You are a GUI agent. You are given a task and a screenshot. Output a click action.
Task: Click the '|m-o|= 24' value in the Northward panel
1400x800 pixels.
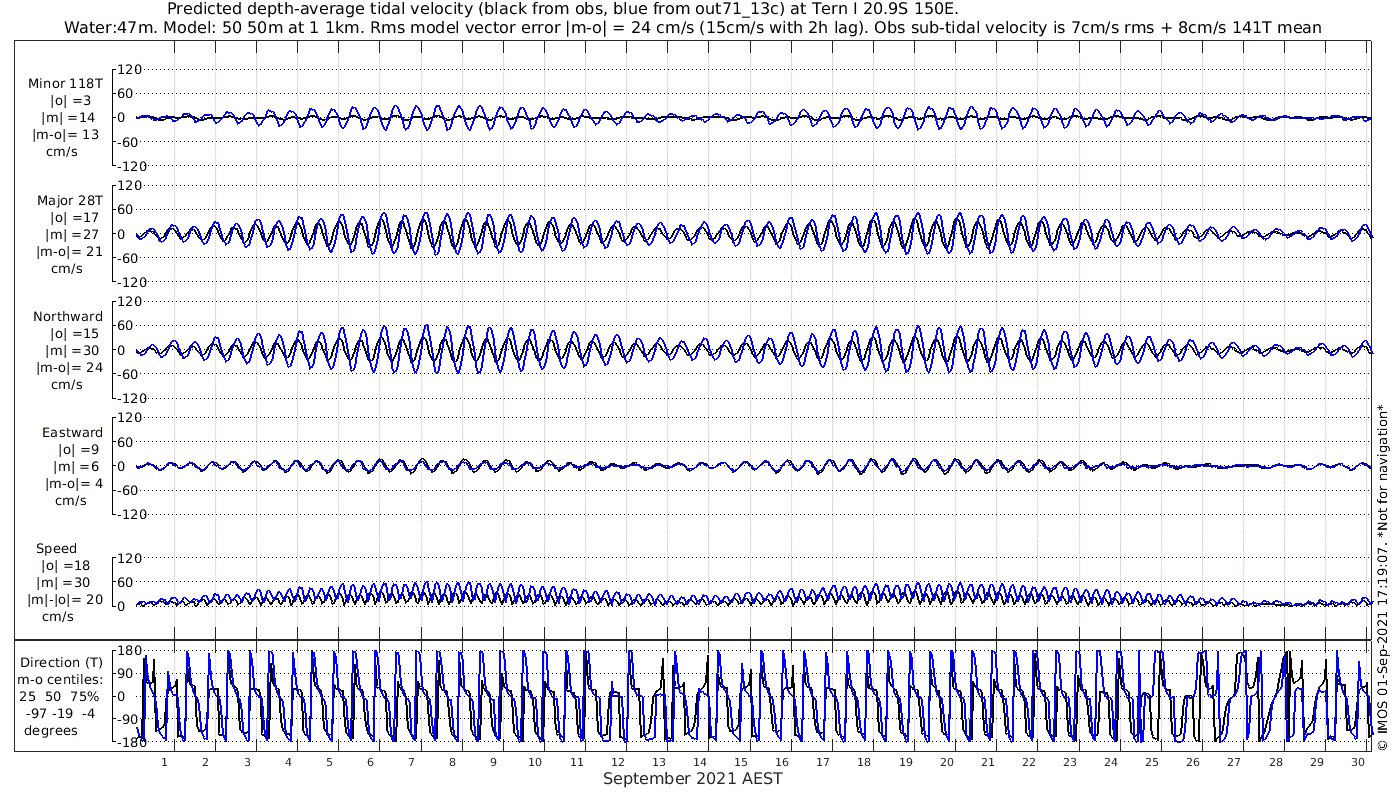67,368
